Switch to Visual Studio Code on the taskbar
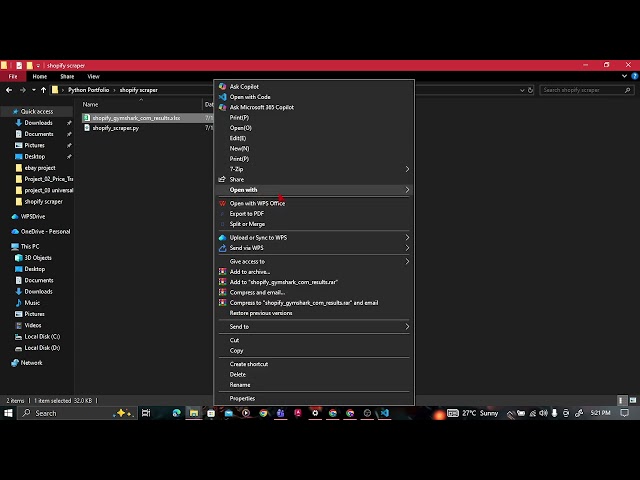This screenshot has height=480, width=640. (384, 413)
